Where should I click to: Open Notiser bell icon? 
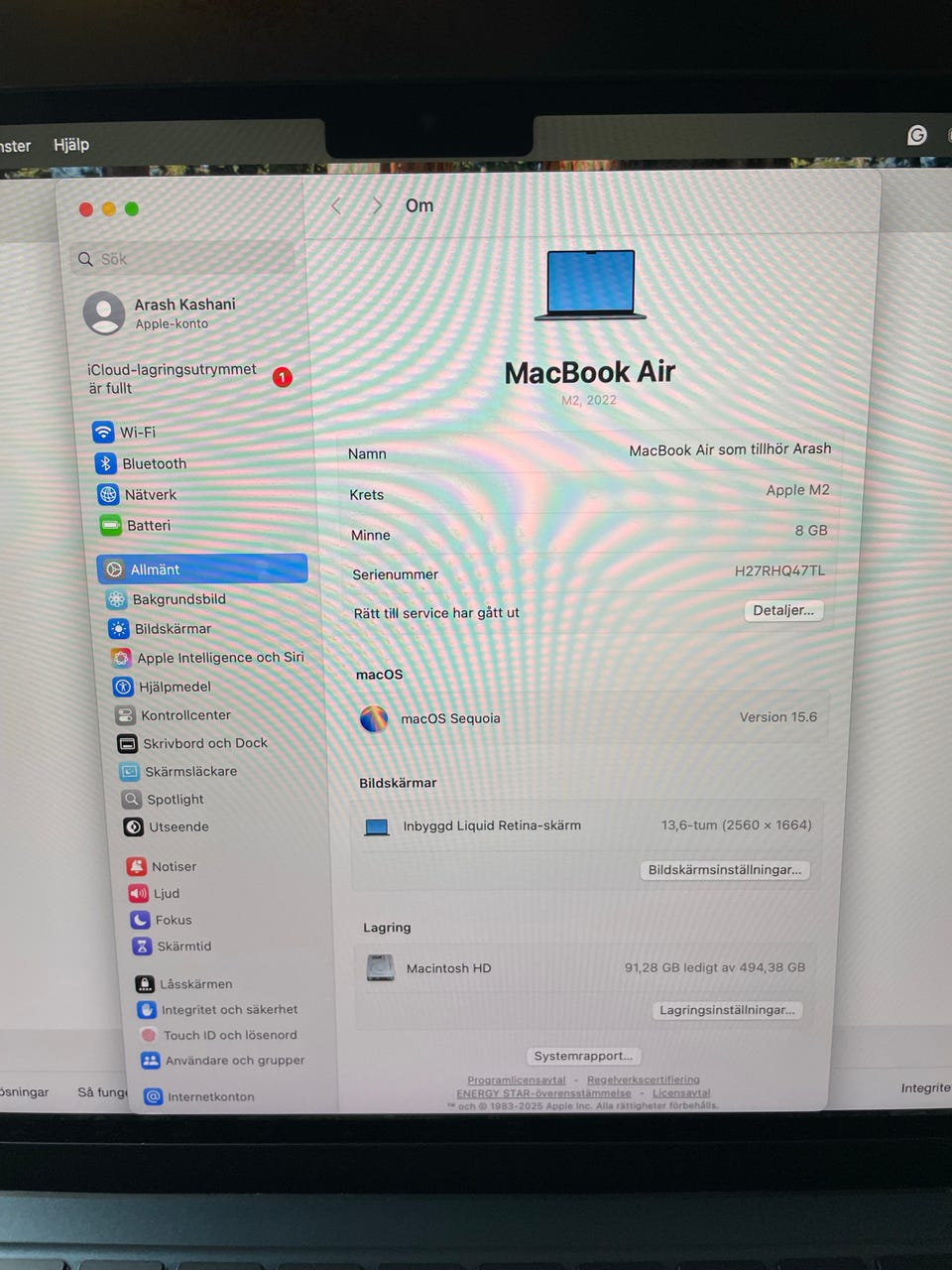137,866
